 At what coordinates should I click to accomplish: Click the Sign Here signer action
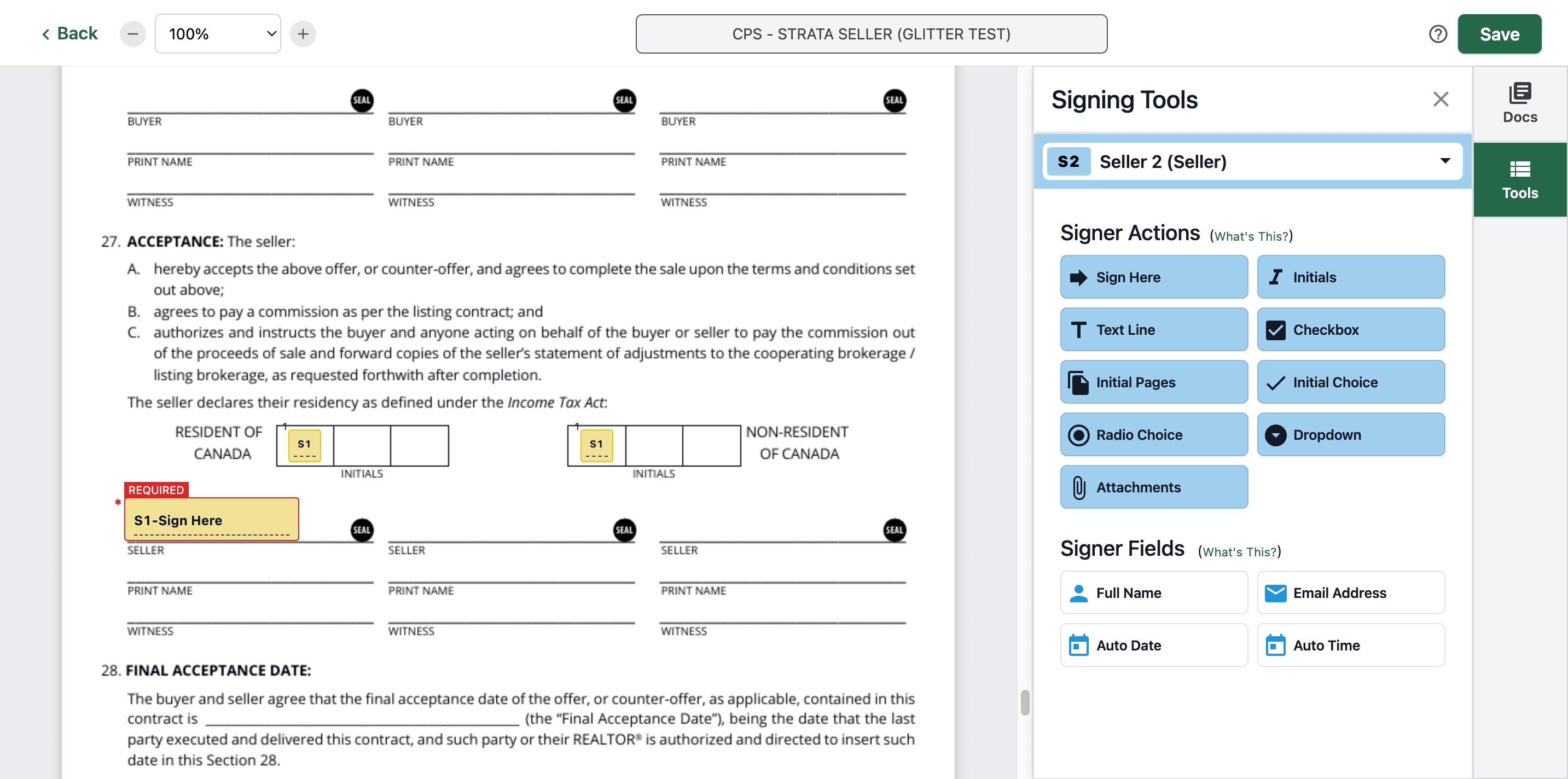point(1153,277)
